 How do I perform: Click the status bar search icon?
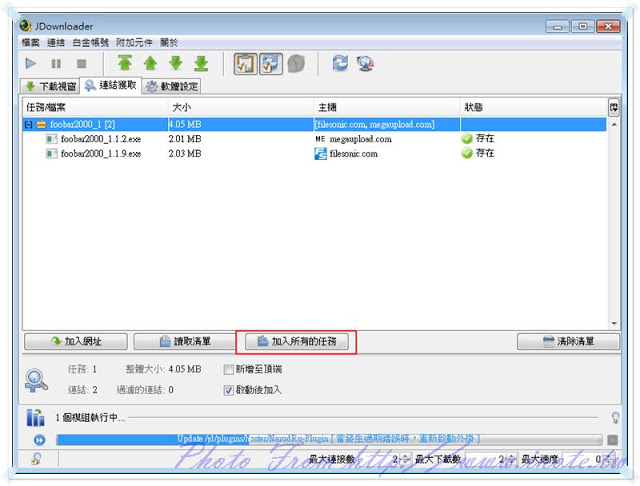pyautogui.click(x=36, y=459)
